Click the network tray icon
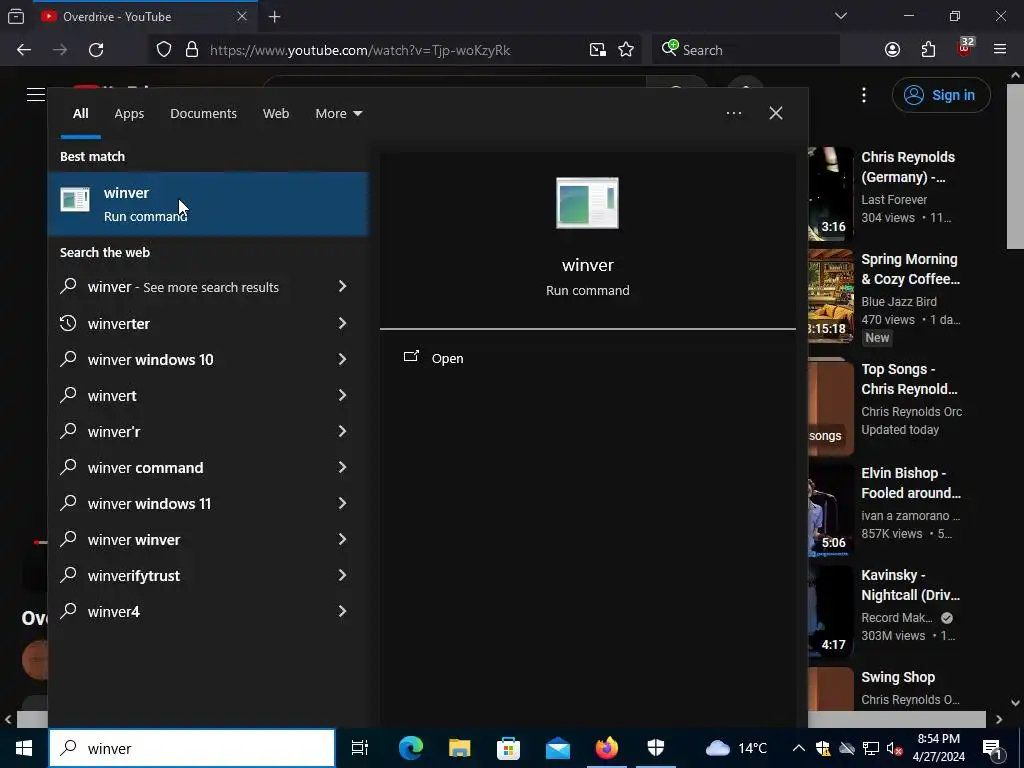The height and width of the screenshot is (768, 1024). [871, 748]
